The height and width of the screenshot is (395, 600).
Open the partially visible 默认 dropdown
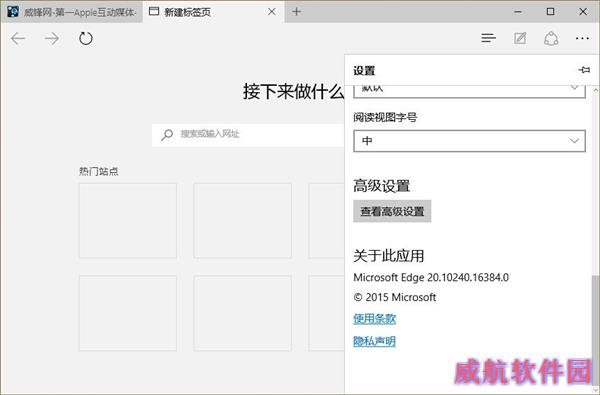pos(469,91)
